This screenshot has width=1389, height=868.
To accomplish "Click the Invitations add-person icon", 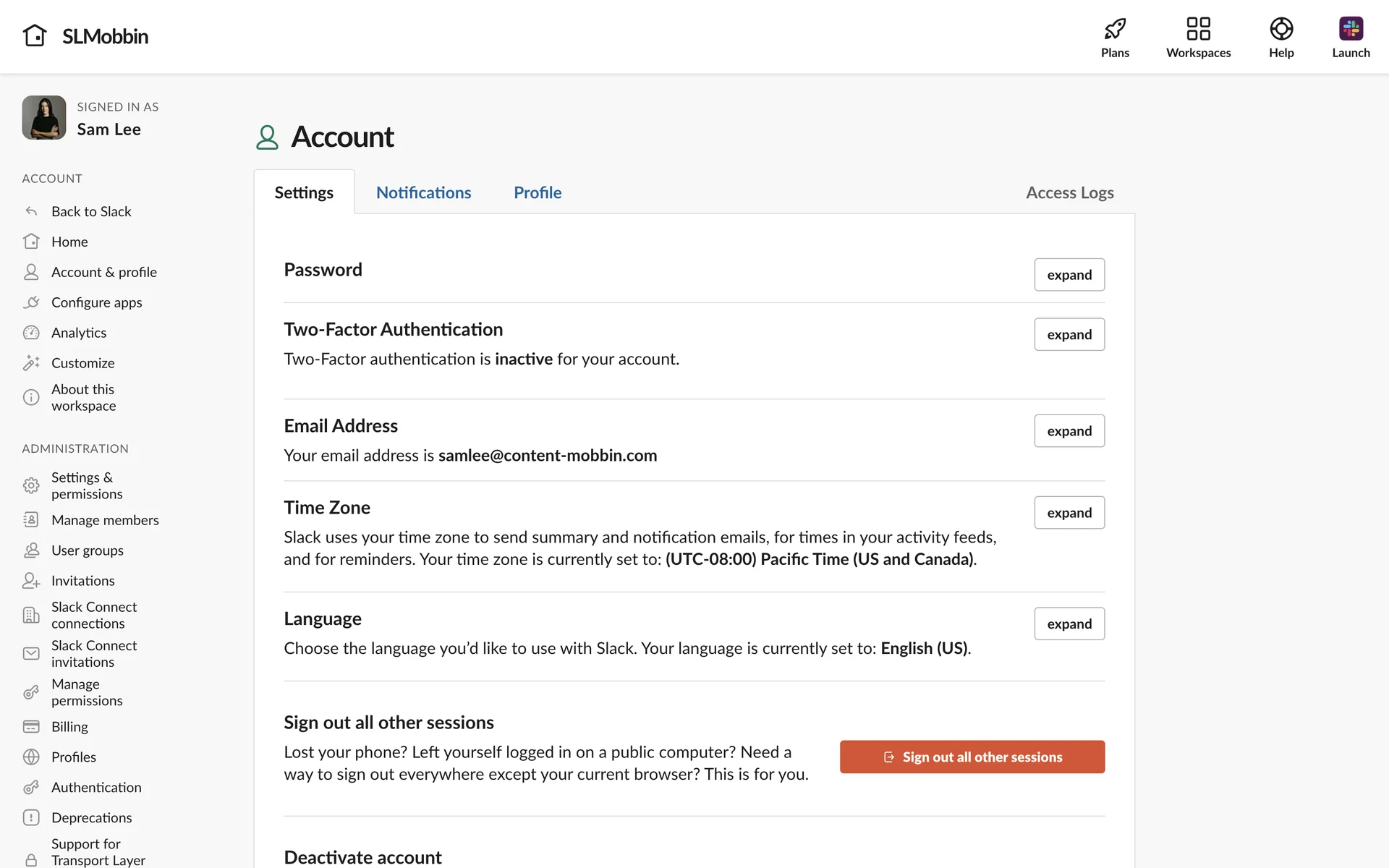I will coord(31,581).
